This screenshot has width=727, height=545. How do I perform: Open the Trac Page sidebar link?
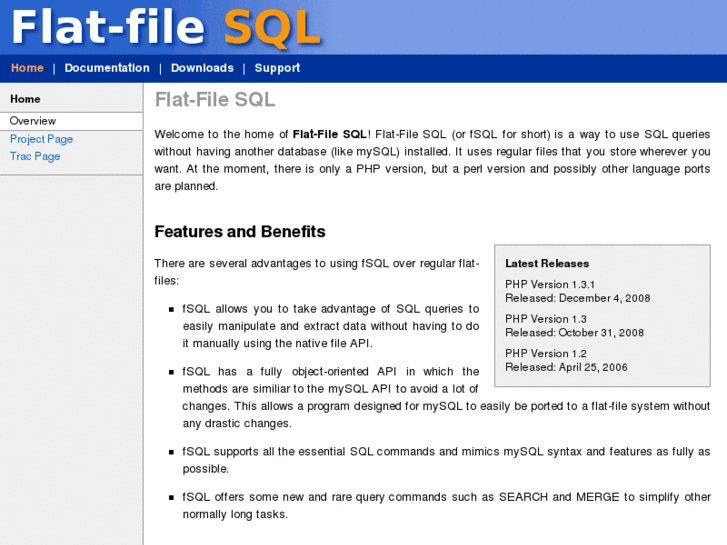point(35,156)
